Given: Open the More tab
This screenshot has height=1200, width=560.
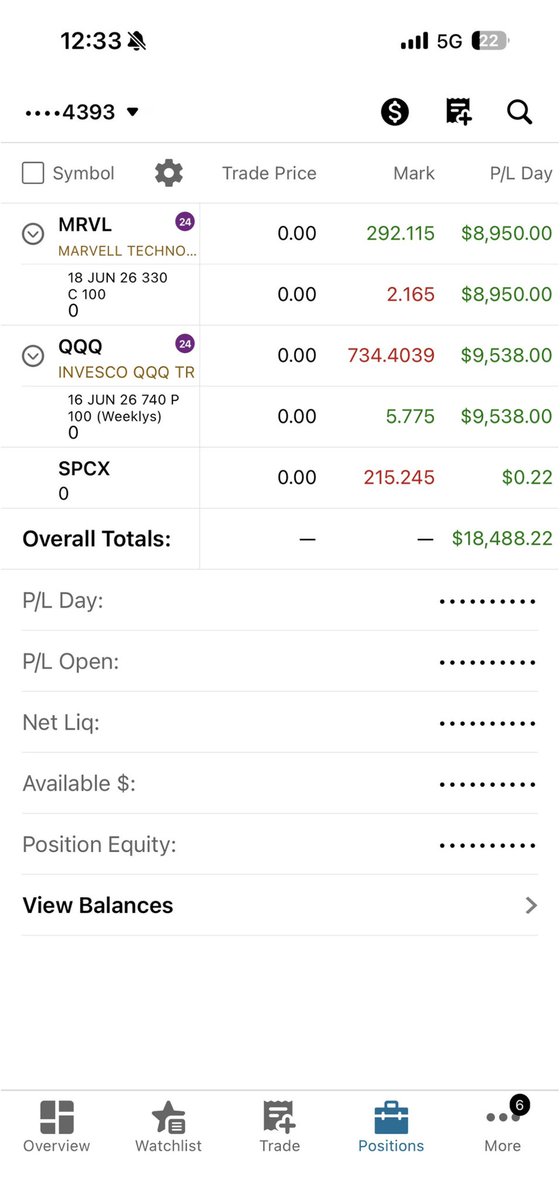Looking at the screenshot, I should point(503,1127).
